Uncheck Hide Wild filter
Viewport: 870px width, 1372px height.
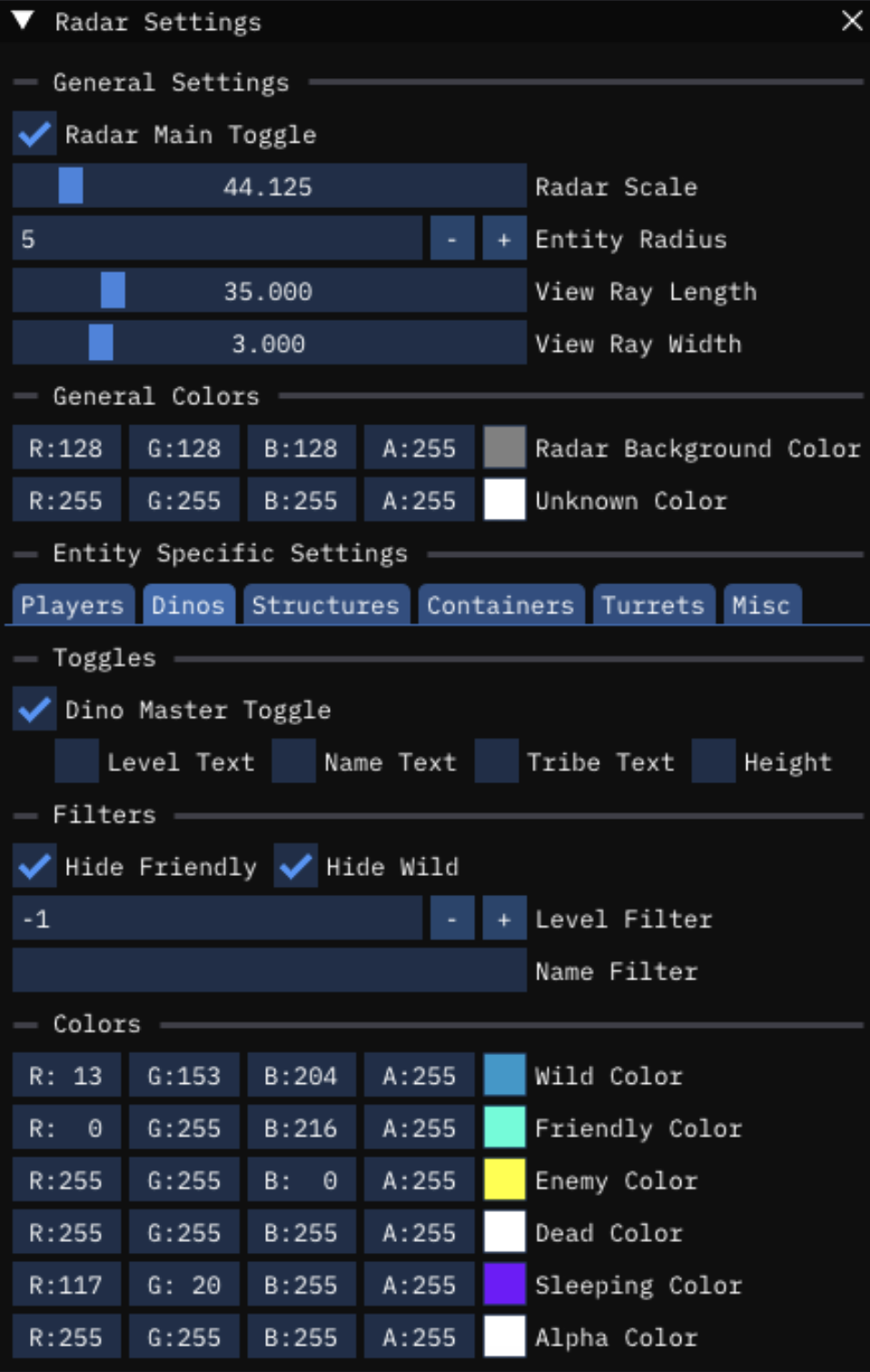tap(296, 866)
